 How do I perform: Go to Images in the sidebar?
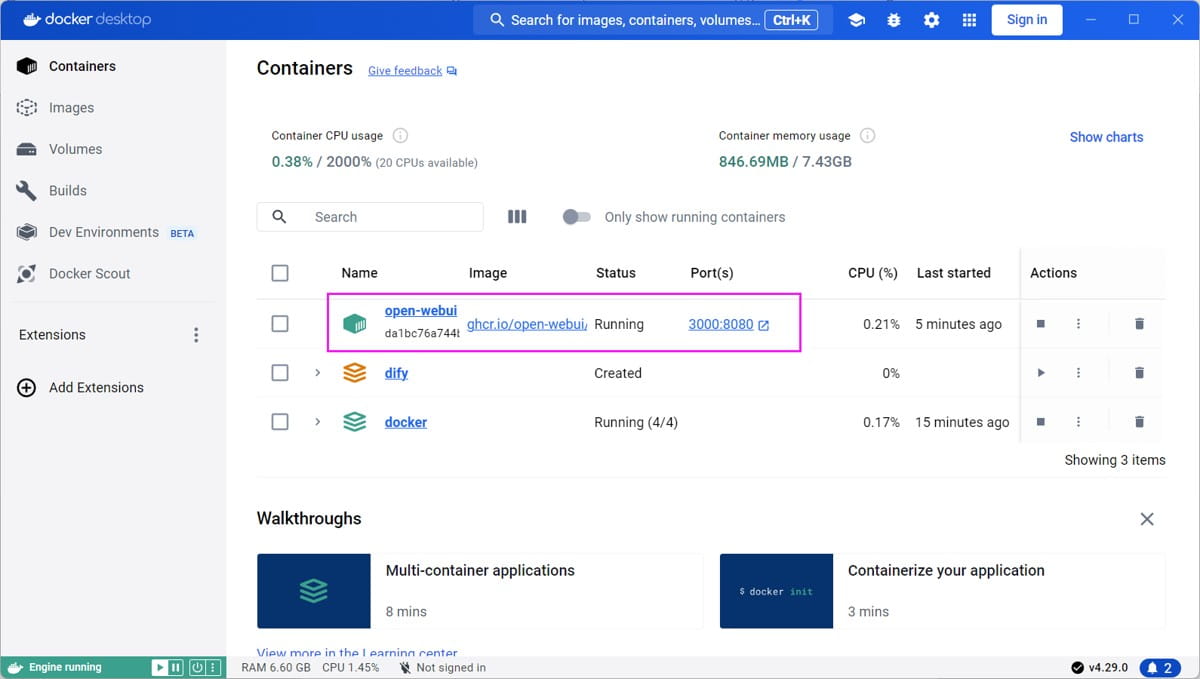click(x=71, y=108)
